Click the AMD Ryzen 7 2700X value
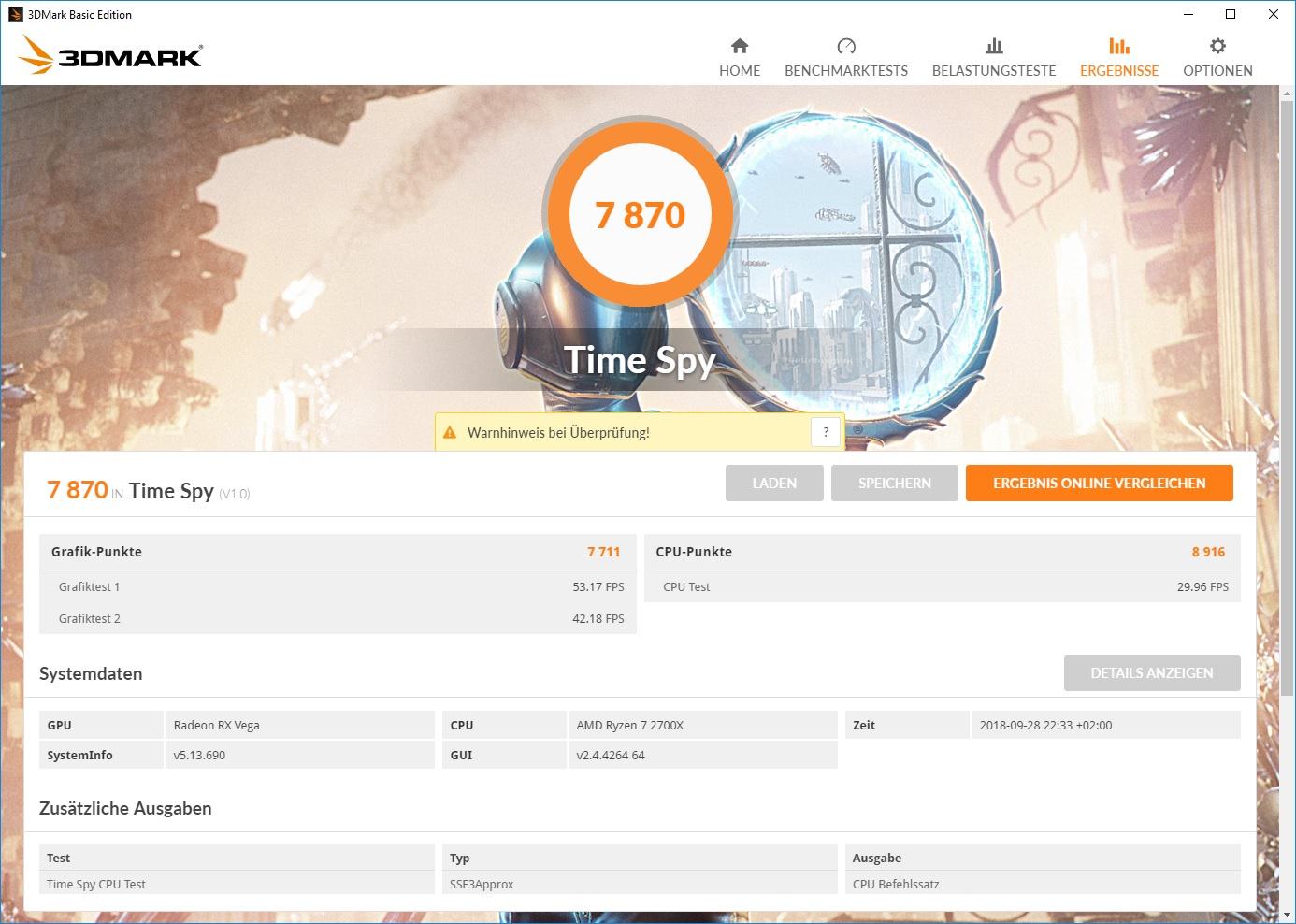The height and width of the screenshot is (924, 1296). (x=630, y=726)
